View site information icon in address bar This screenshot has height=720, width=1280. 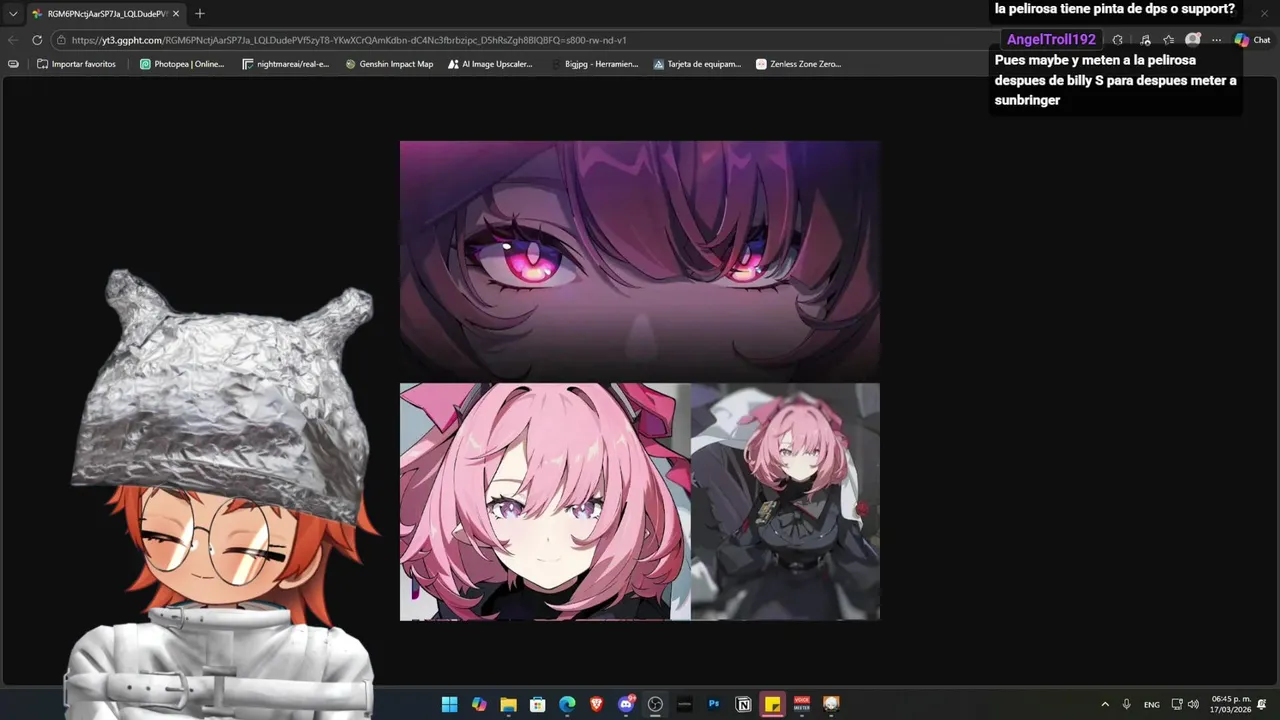click(62, 40)
